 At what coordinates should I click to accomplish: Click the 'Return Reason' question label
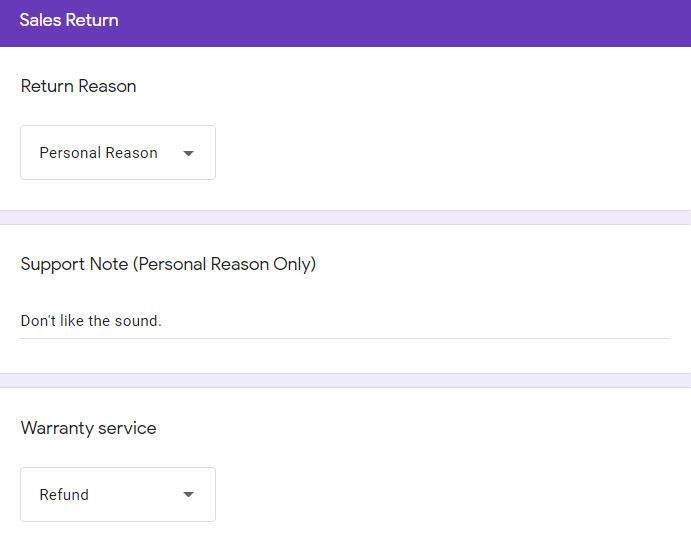(x=78, y=86)
